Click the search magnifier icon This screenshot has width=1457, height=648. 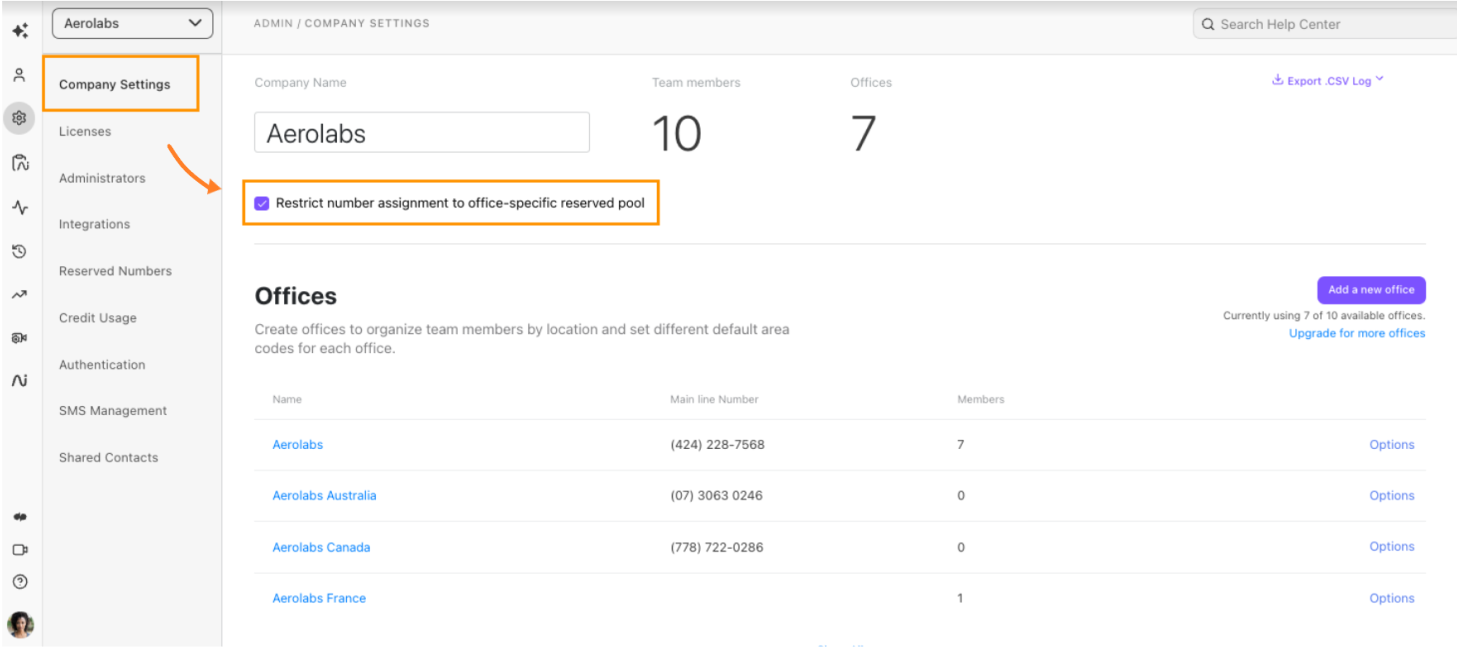pyautogui.click(x=1208, y=24)
